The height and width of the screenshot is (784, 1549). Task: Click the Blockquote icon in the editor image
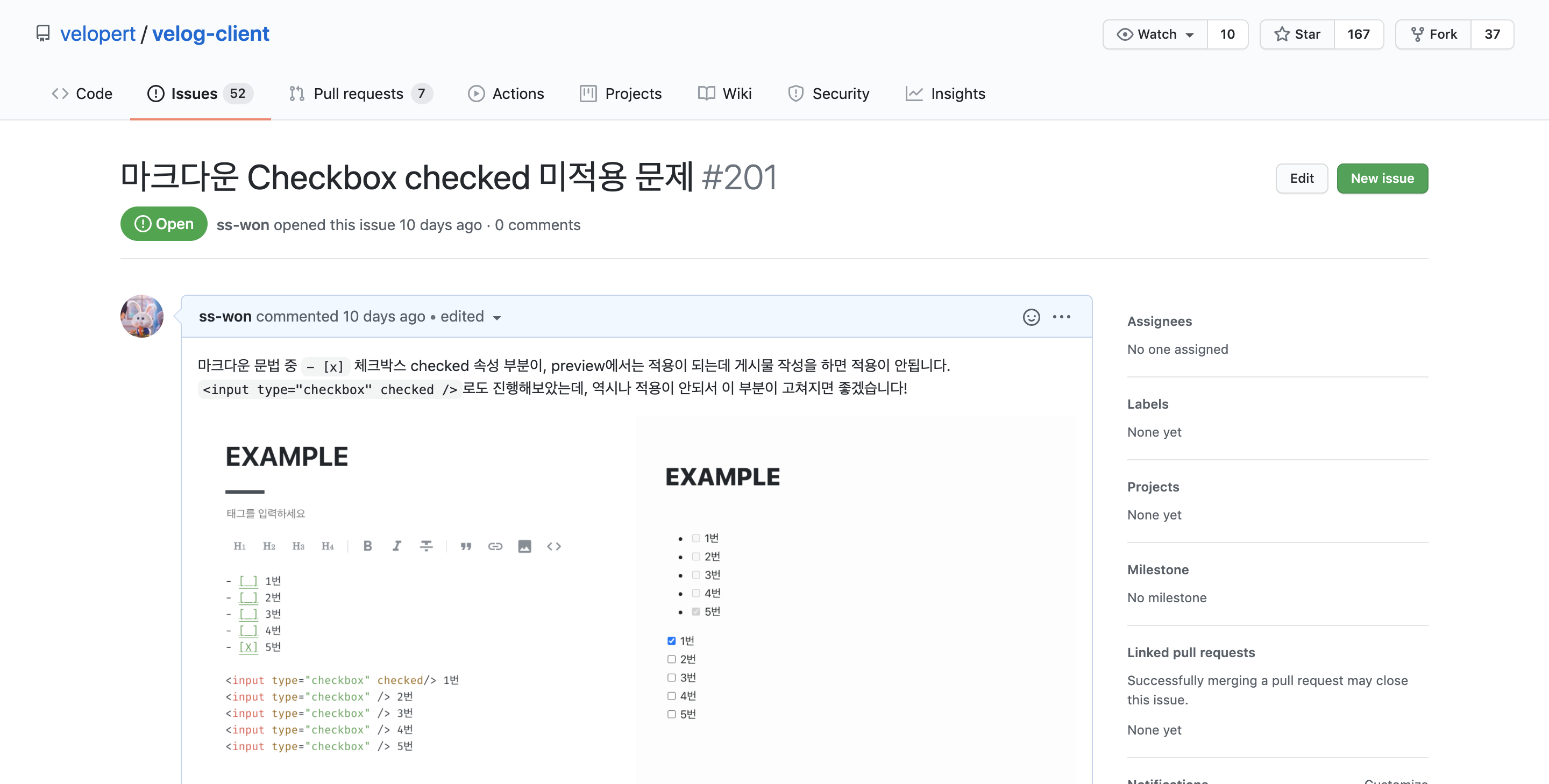pos(466,546)
